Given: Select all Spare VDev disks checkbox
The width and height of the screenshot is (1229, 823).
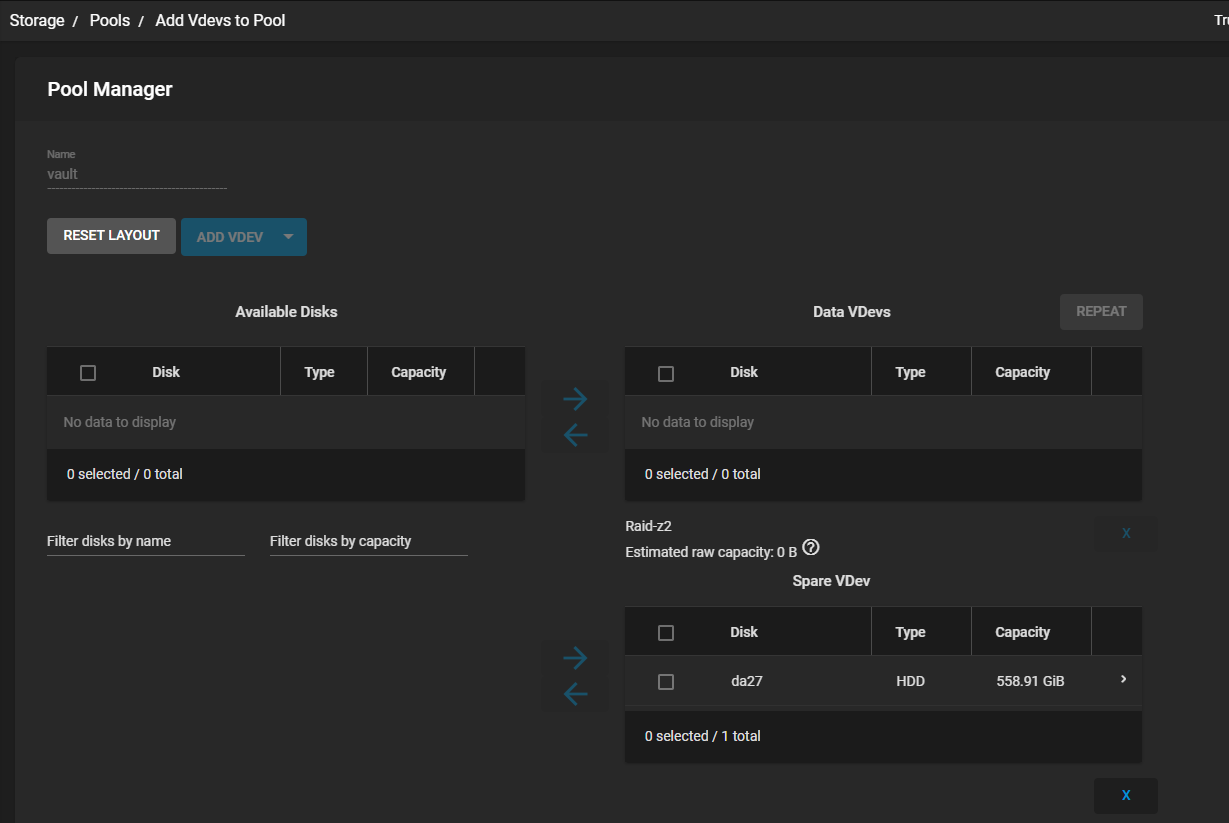Looking at the screenshot, I should [666, 633].
